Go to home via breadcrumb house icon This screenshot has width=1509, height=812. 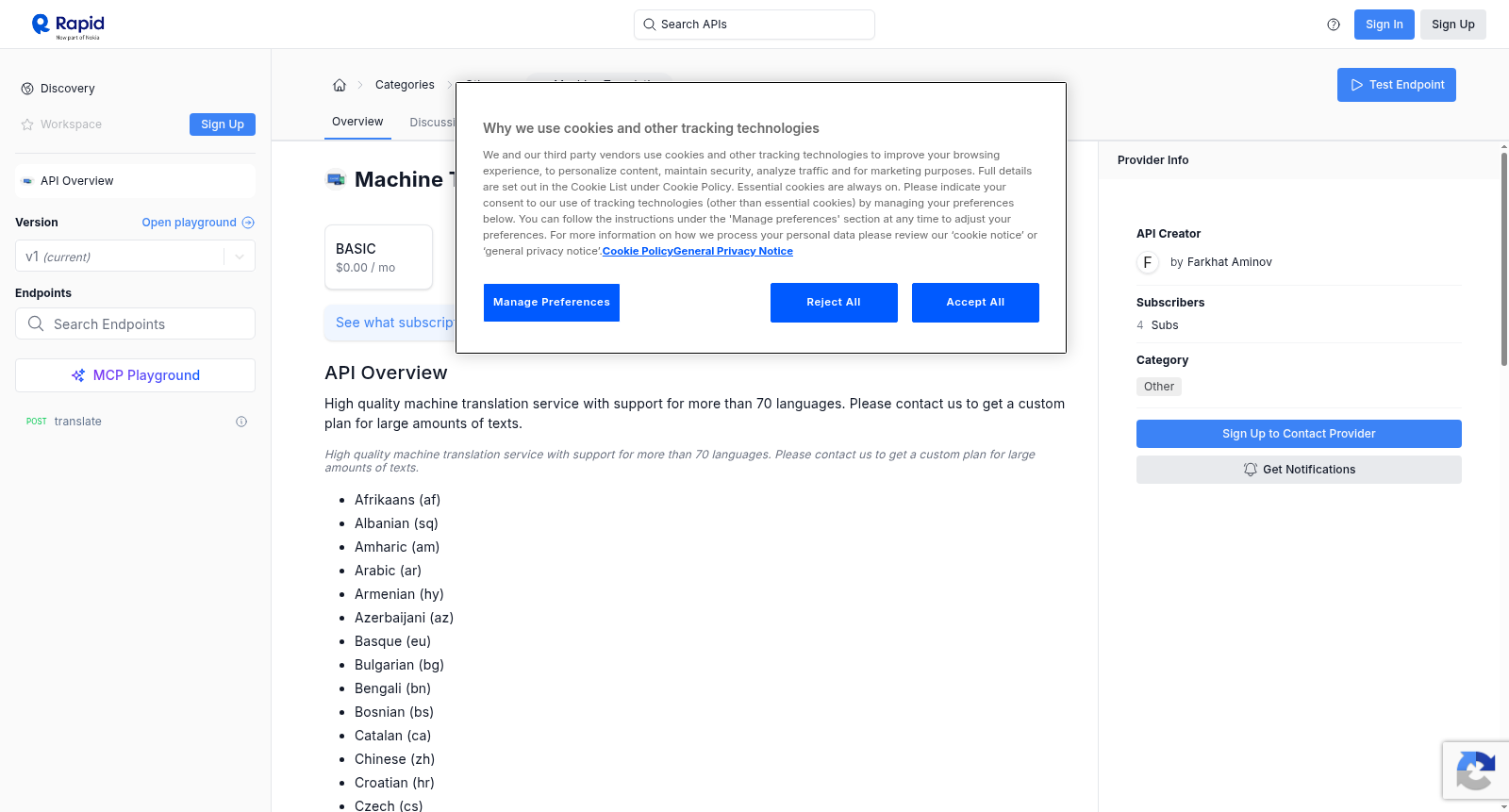pos(340,85)
